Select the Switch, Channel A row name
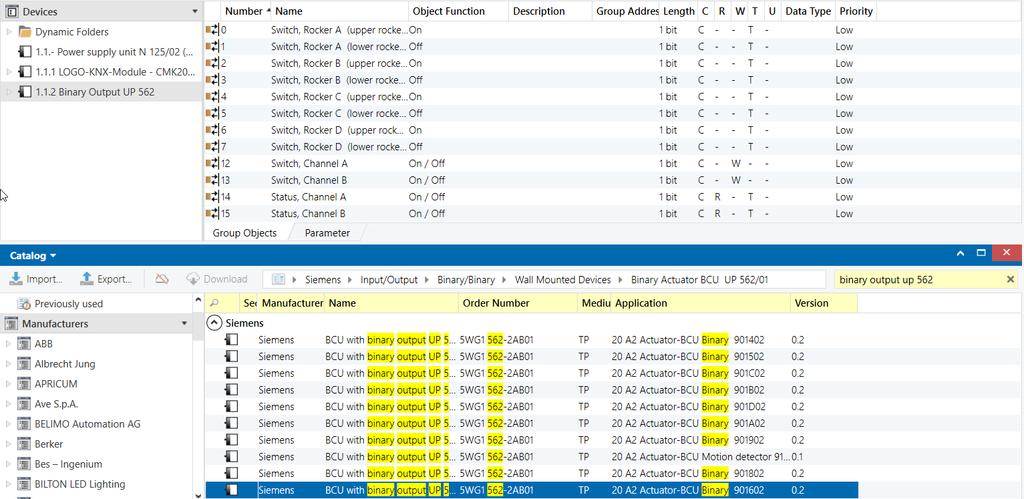Screen dimensions: 1024x499 click(310, 163)
